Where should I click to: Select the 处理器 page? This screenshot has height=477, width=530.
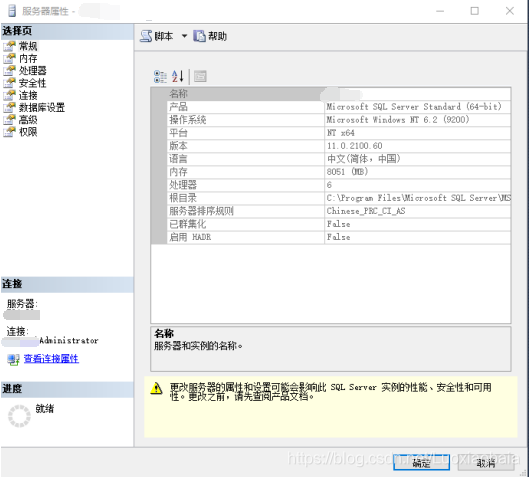coord(32,70)
